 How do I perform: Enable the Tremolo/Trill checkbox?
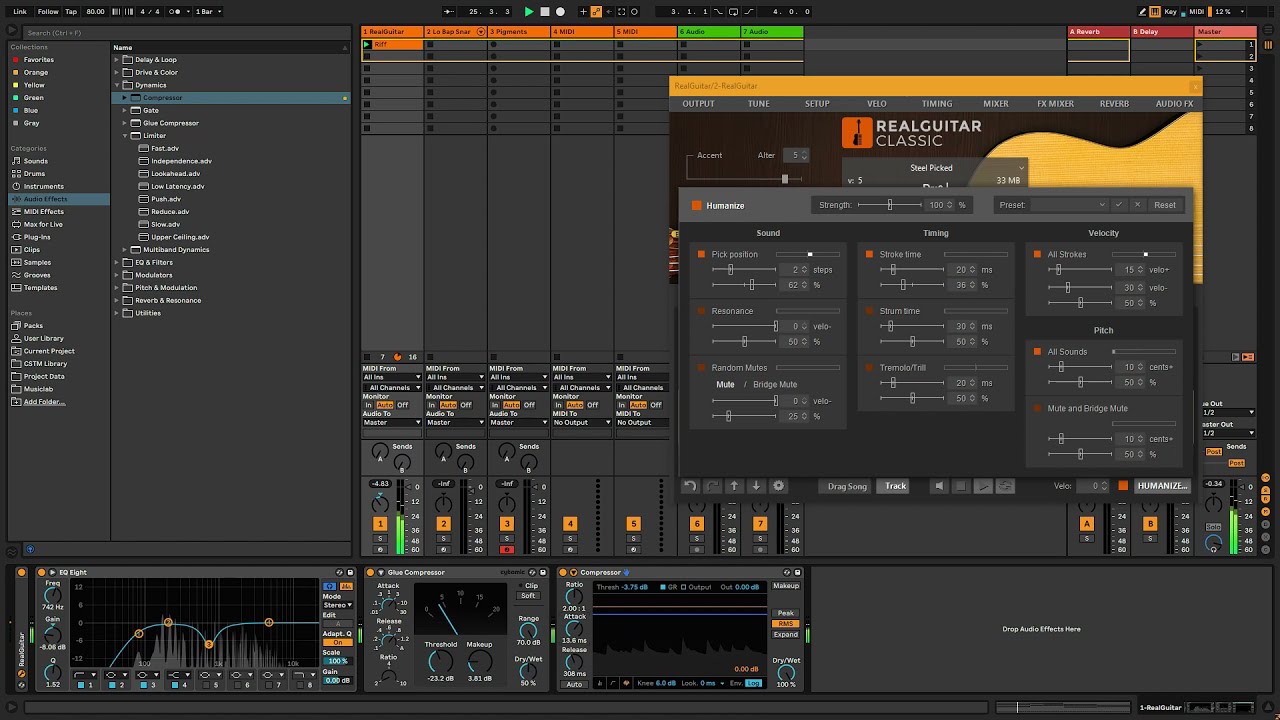click(x=870, y=368)
